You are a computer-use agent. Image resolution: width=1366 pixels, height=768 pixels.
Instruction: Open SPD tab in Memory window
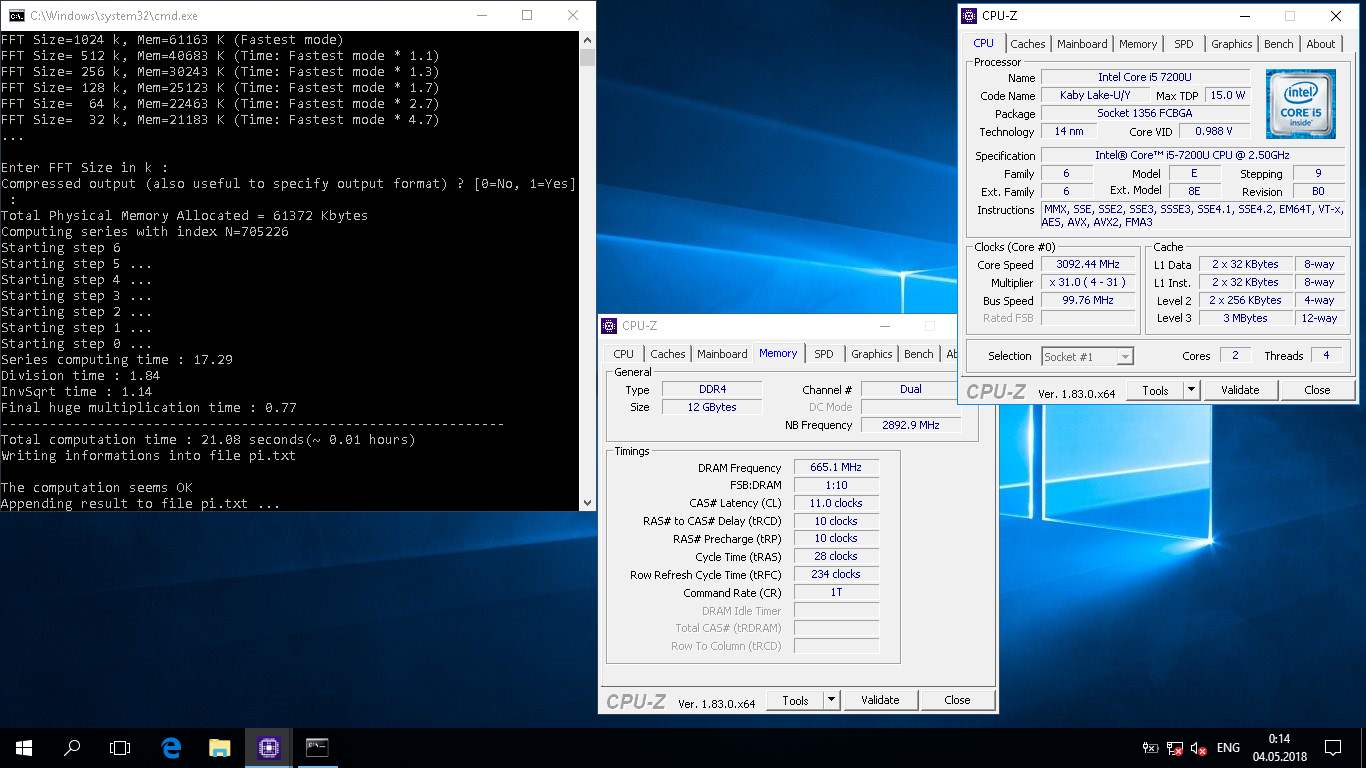tap(823, 354)
